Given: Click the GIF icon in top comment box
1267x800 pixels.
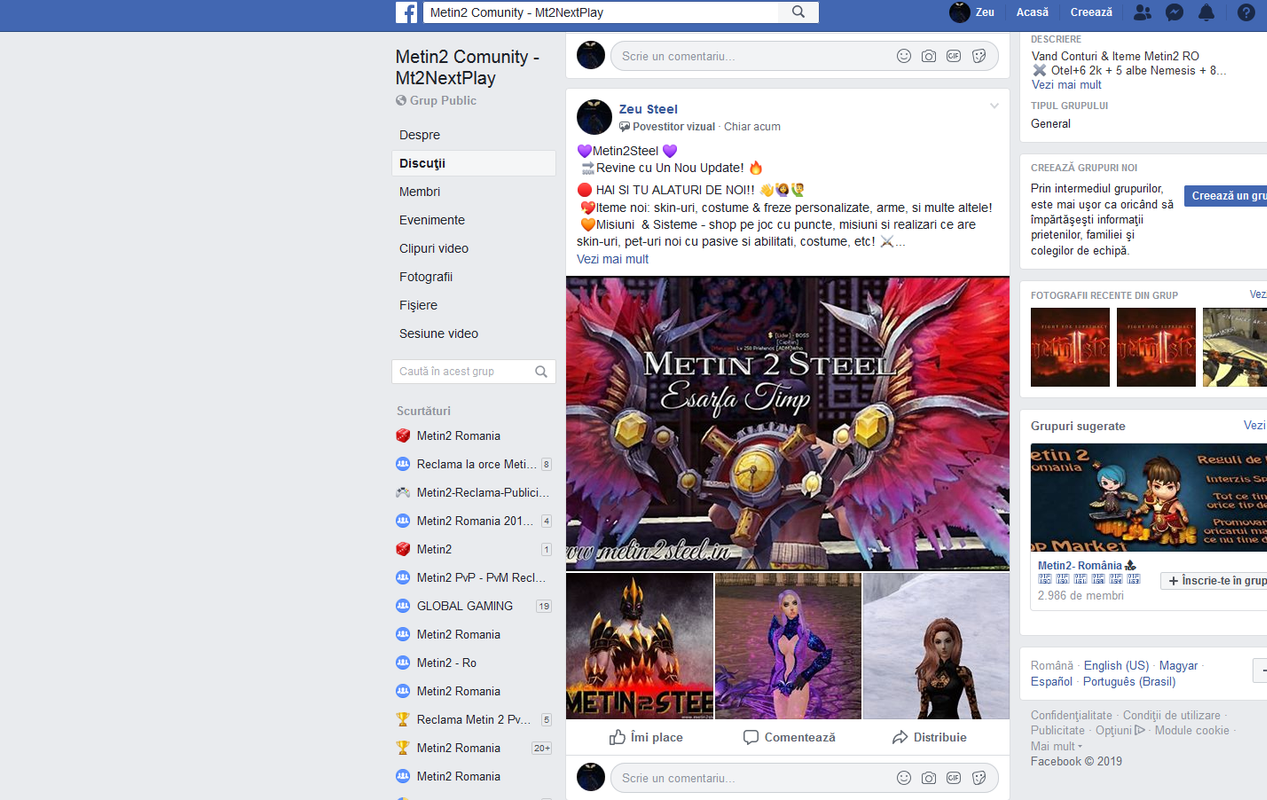Looking at the screenshot, I should click(x=954, y=56).
